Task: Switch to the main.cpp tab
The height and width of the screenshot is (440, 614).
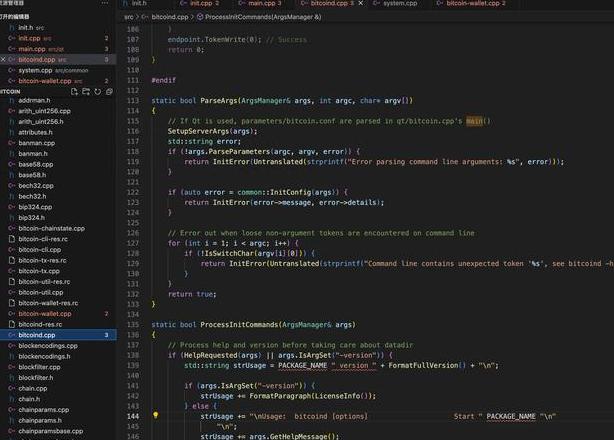Action: pos(261,3)
